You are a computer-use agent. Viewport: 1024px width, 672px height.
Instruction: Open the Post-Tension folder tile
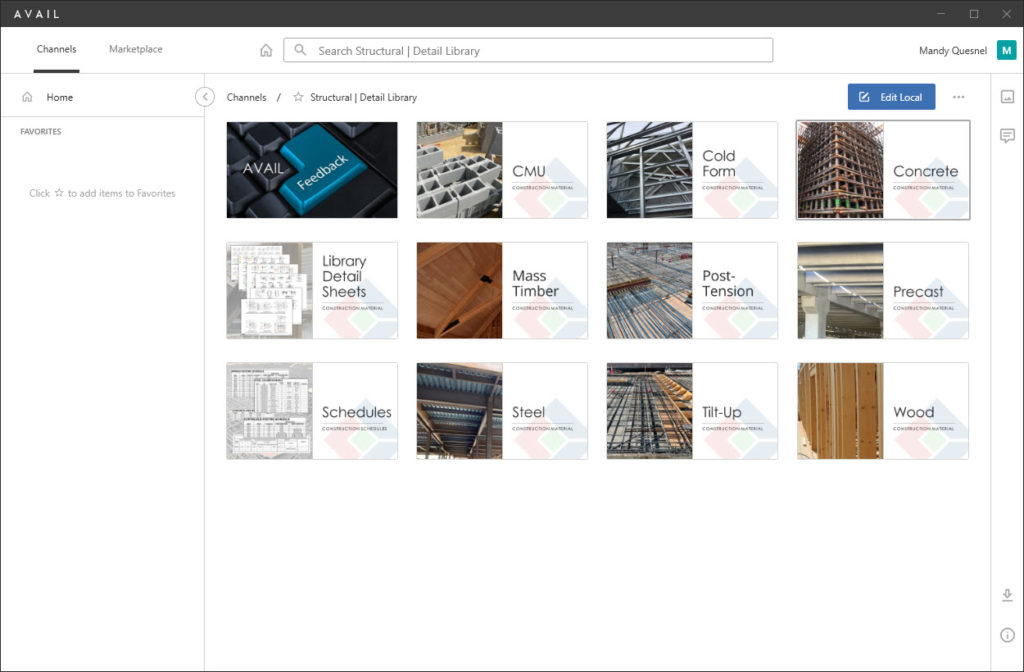point(692,291)
